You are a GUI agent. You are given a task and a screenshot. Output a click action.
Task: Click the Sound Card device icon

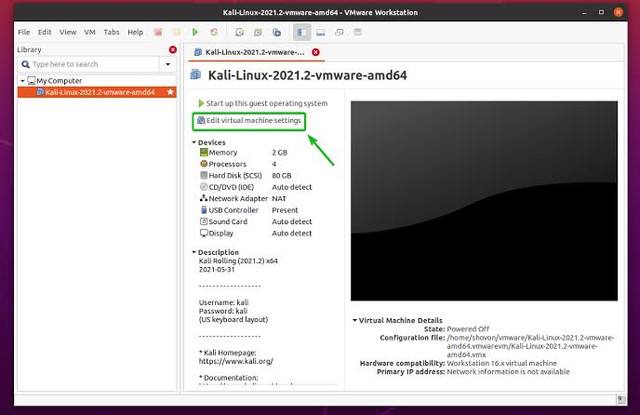(204, 222)
